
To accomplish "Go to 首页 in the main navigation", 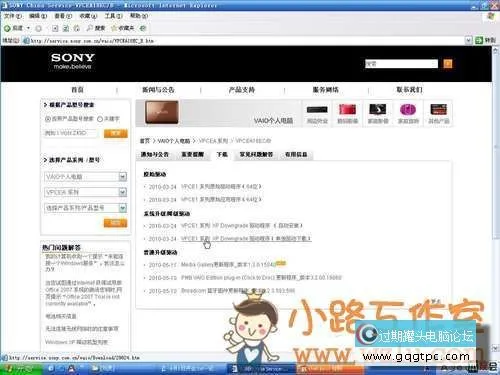I will 78,90.
